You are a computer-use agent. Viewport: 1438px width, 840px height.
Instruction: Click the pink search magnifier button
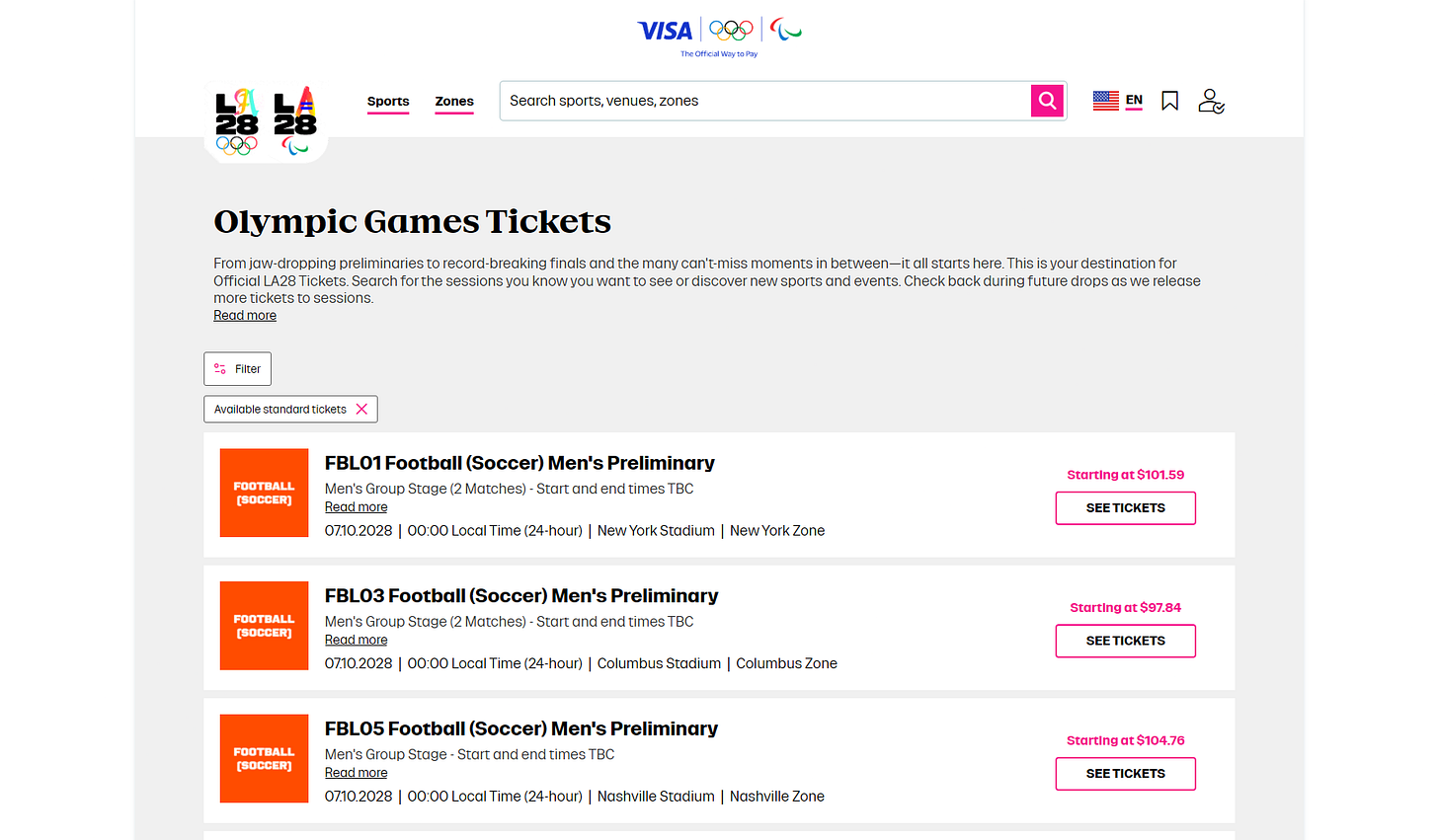pyautogui.click(x=1047, y=101)
